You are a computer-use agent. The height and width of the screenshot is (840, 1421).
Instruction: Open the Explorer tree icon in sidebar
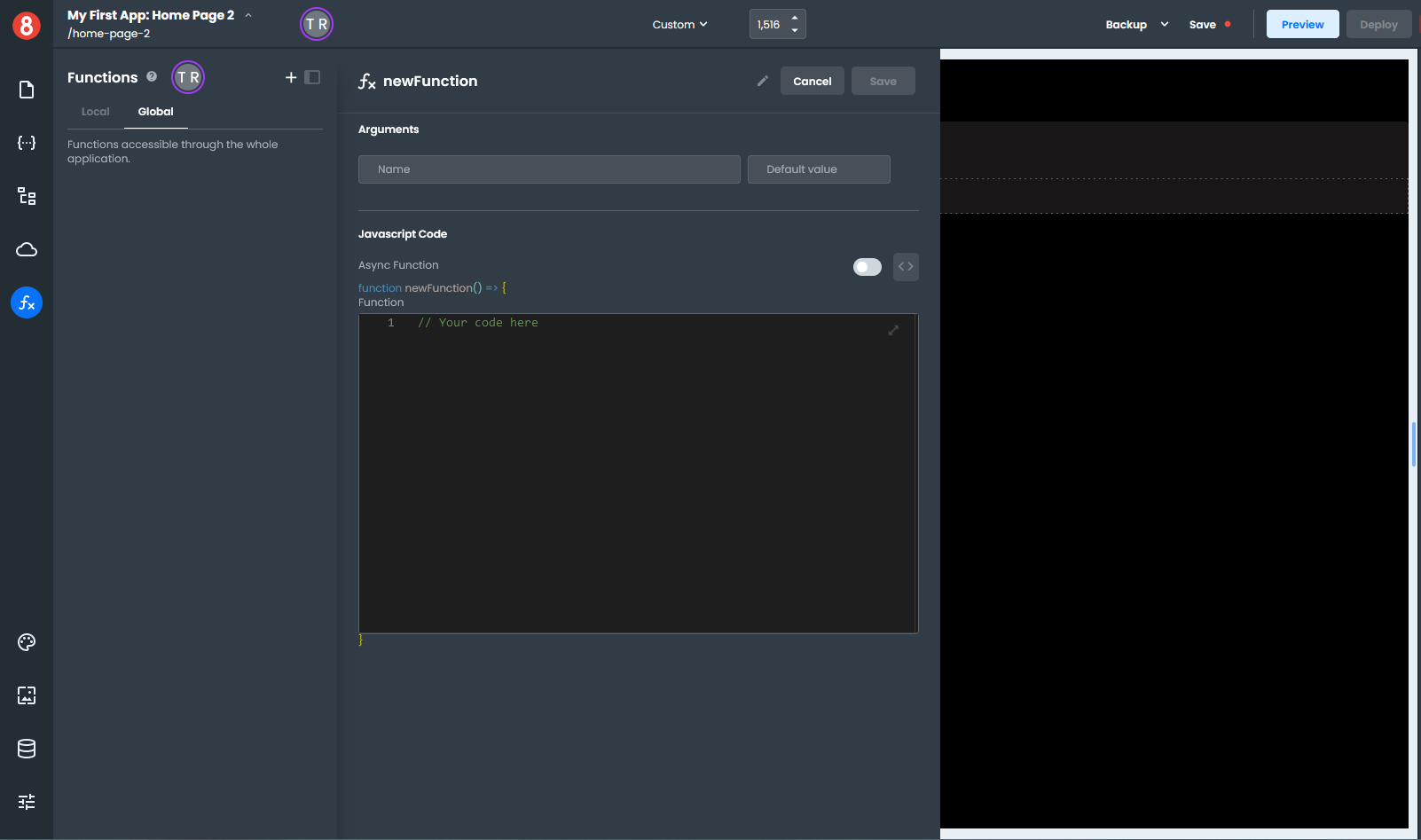tap(27, 196)
